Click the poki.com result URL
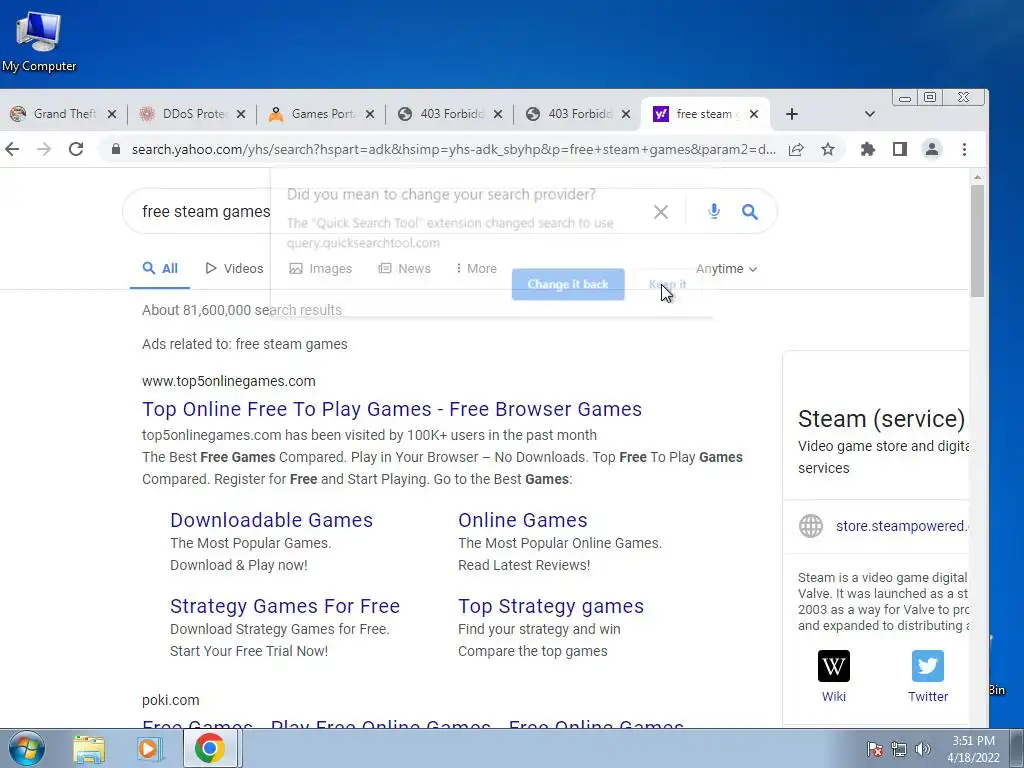 (170, 700)
